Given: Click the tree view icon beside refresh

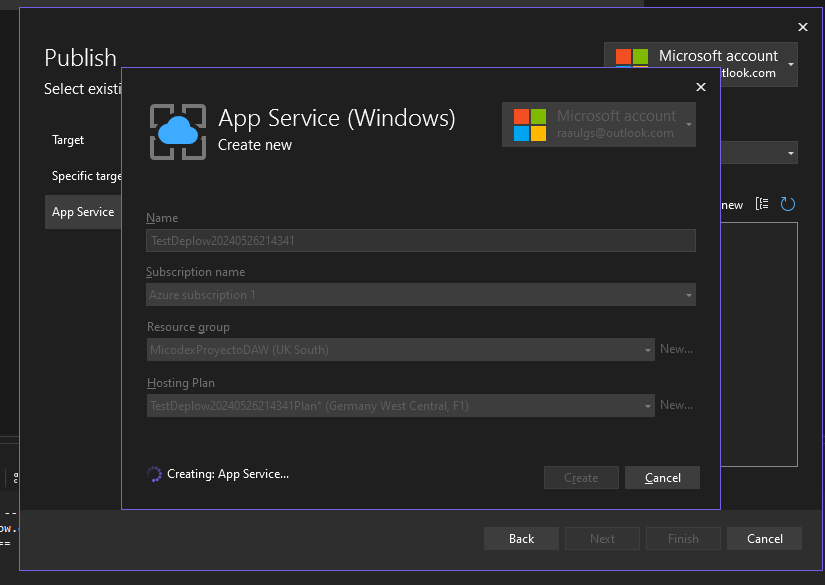Looking at the screenshot, I should (762, 204).
